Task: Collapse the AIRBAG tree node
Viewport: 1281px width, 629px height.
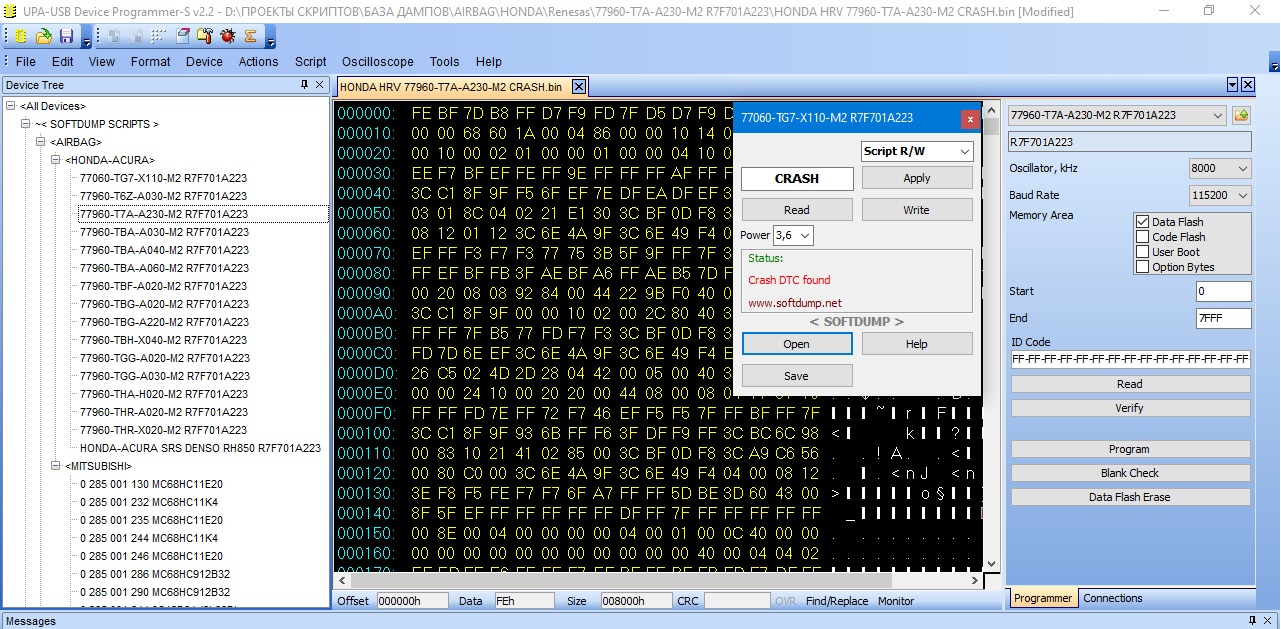Action: (41, 142)
